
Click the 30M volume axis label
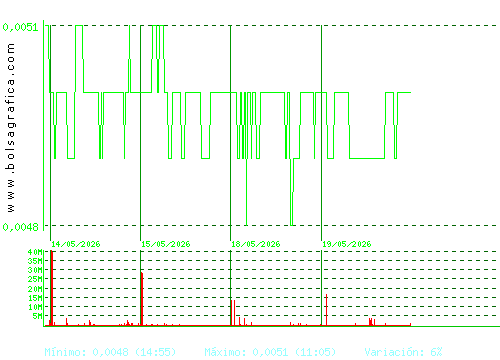pos(35,270)
